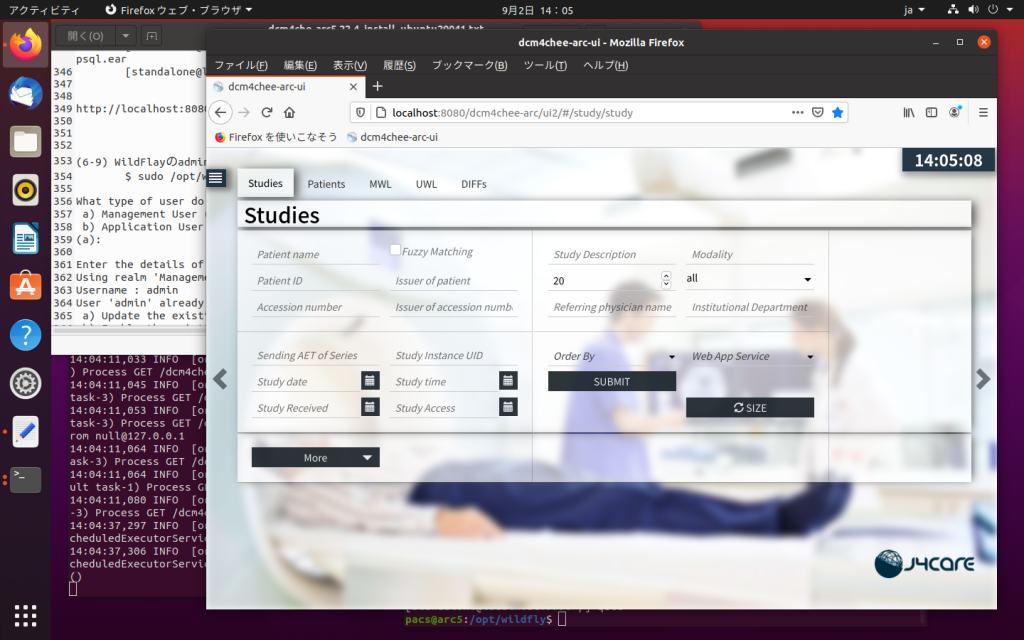This screenshot has width=1024, height=640.
Task: Open the hamburger menu beside Studies tab
Action: point(216,179)
